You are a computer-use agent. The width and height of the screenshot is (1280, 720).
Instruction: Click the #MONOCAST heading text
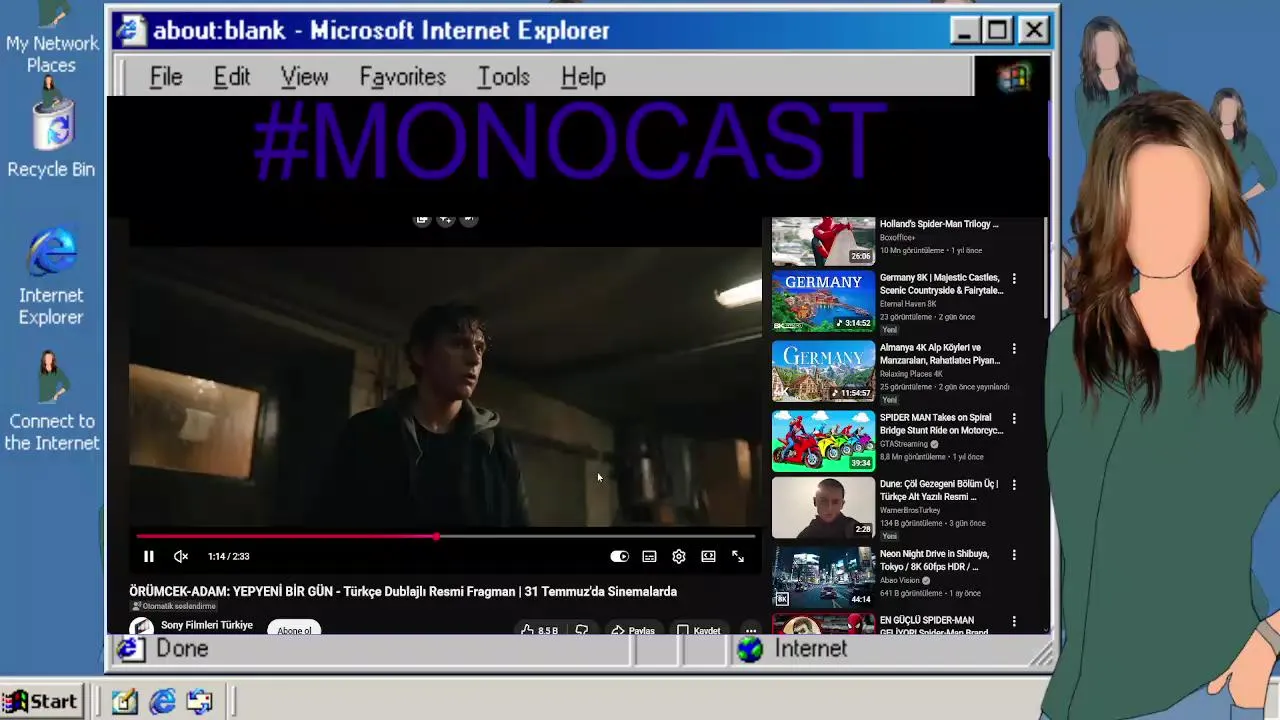(x=568, y=141)
